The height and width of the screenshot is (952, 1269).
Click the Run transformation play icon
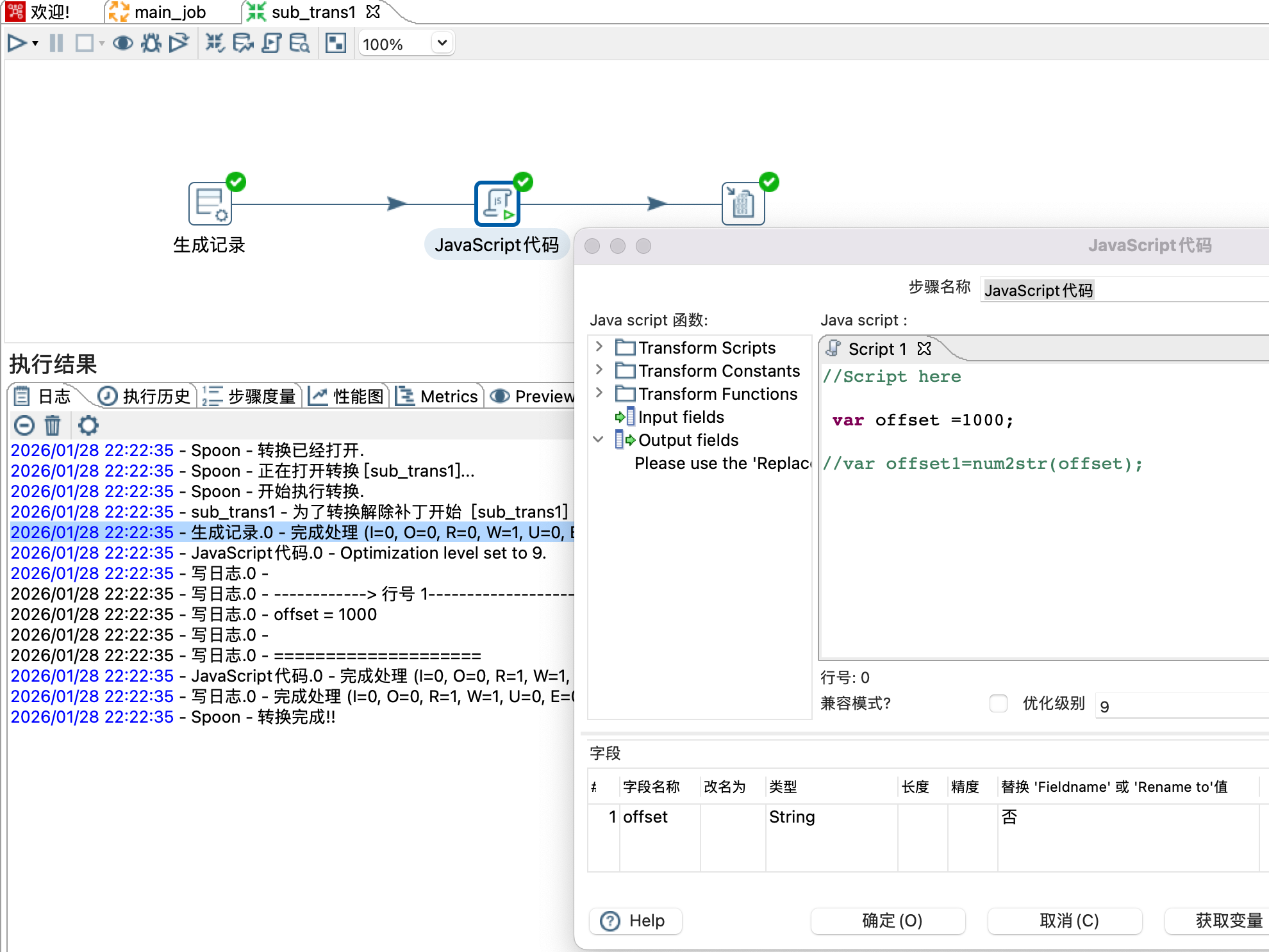tap(16, 44)
